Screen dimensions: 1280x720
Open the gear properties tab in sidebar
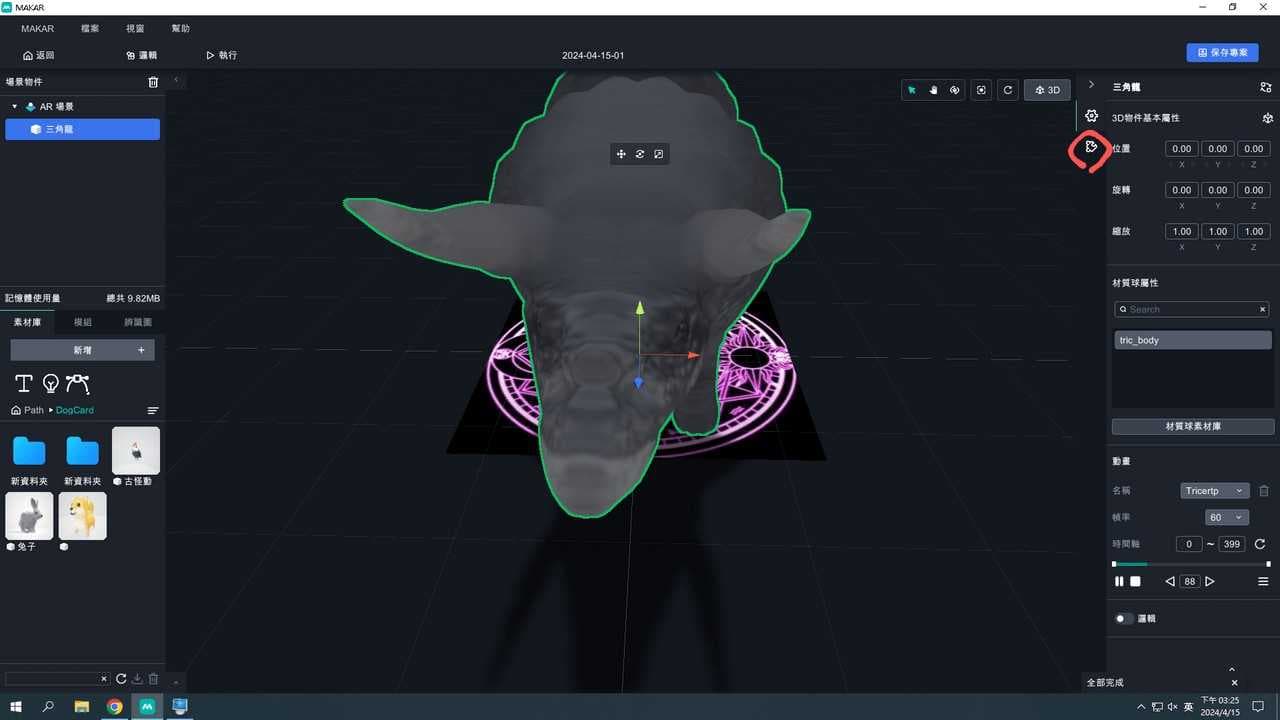1091,116
